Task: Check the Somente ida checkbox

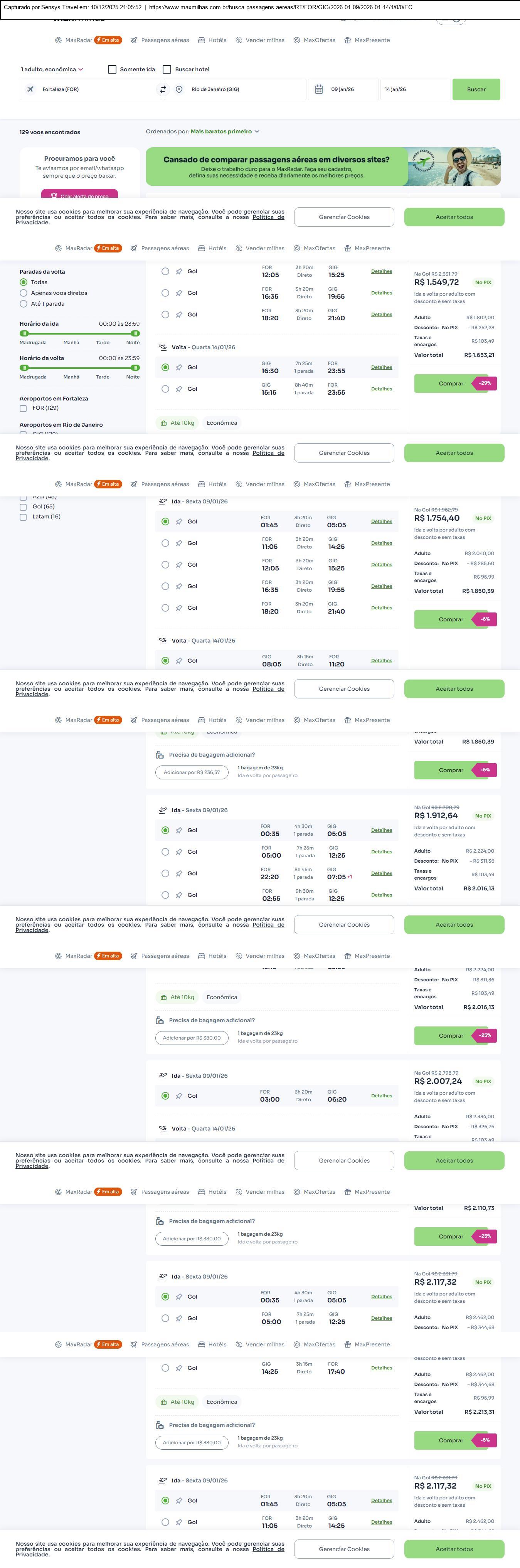Action: tap(112, 69)
